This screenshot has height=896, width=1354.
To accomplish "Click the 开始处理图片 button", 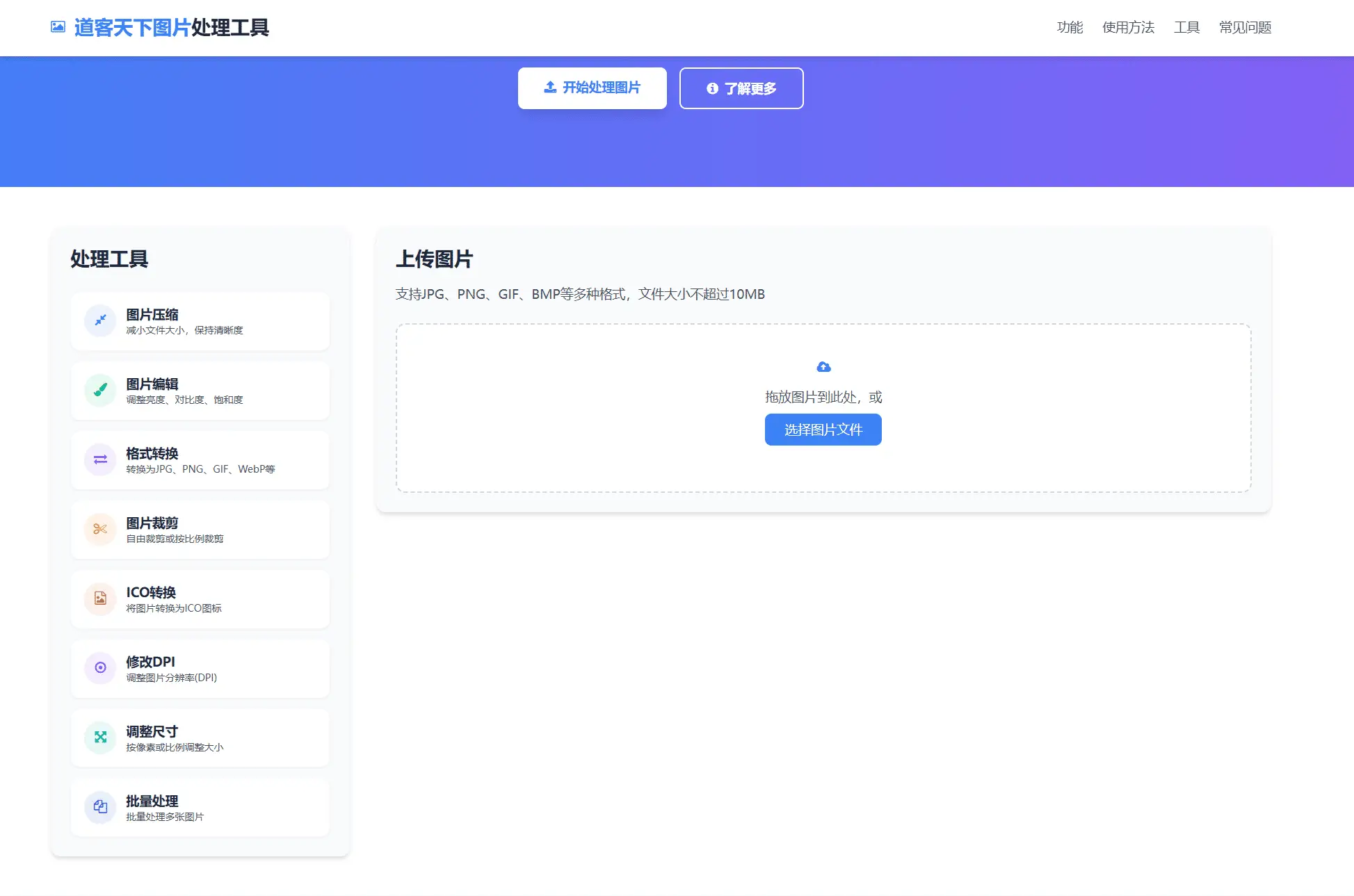I will coord(592,88).
